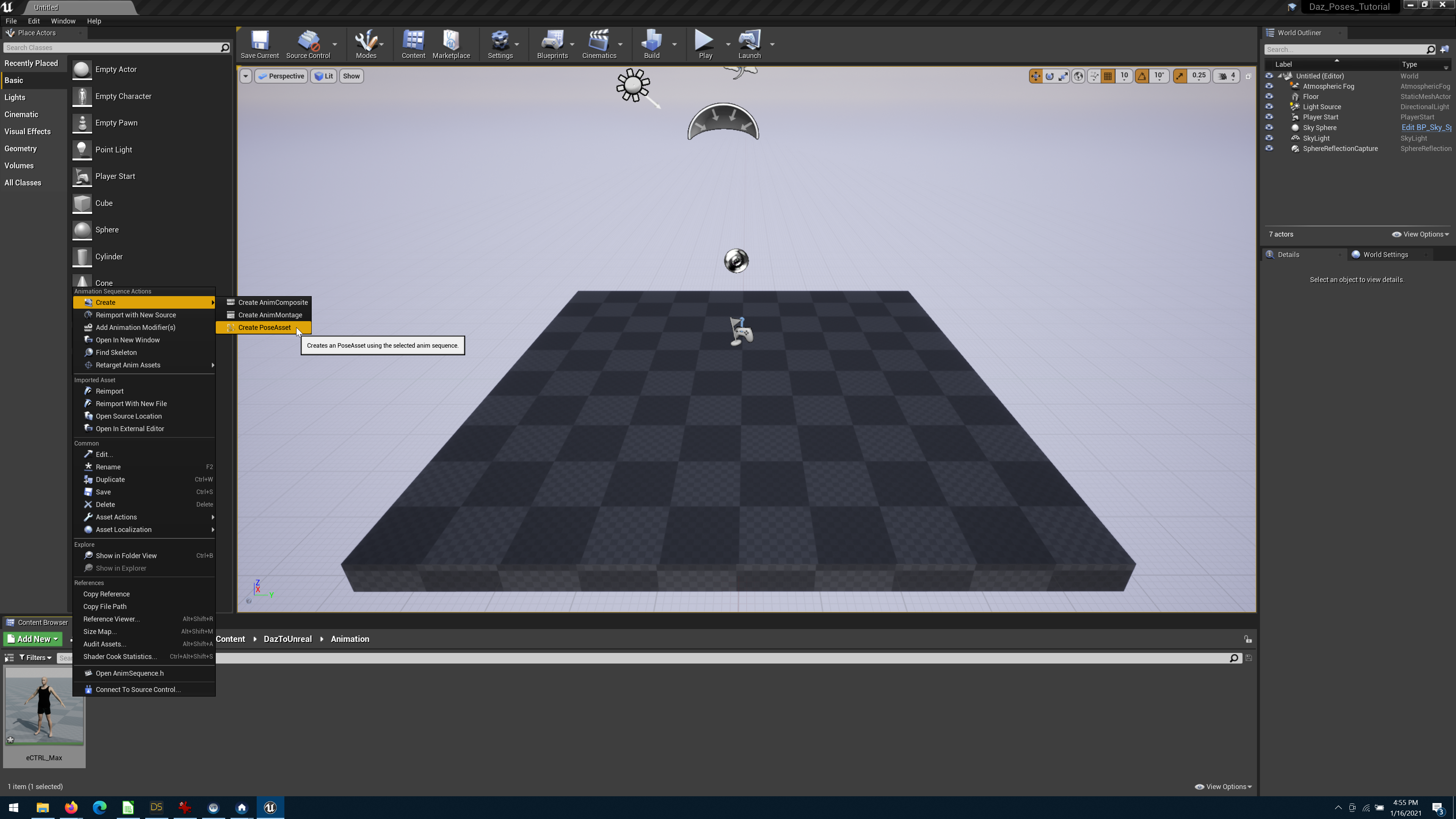Viewport: 1456px width, 819px height.
Task: Toggle Sky Sphere visibility eye
Action: coord(1269,128)
